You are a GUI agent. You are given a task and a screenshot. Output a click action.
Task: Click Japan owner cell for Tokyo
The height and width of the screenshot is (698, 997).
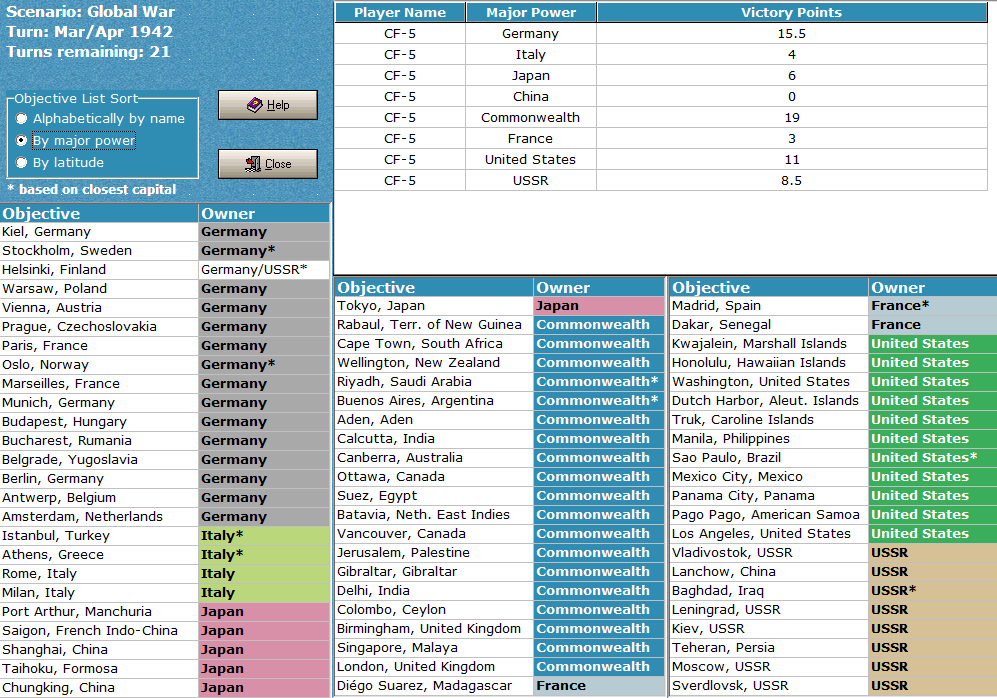599,306
